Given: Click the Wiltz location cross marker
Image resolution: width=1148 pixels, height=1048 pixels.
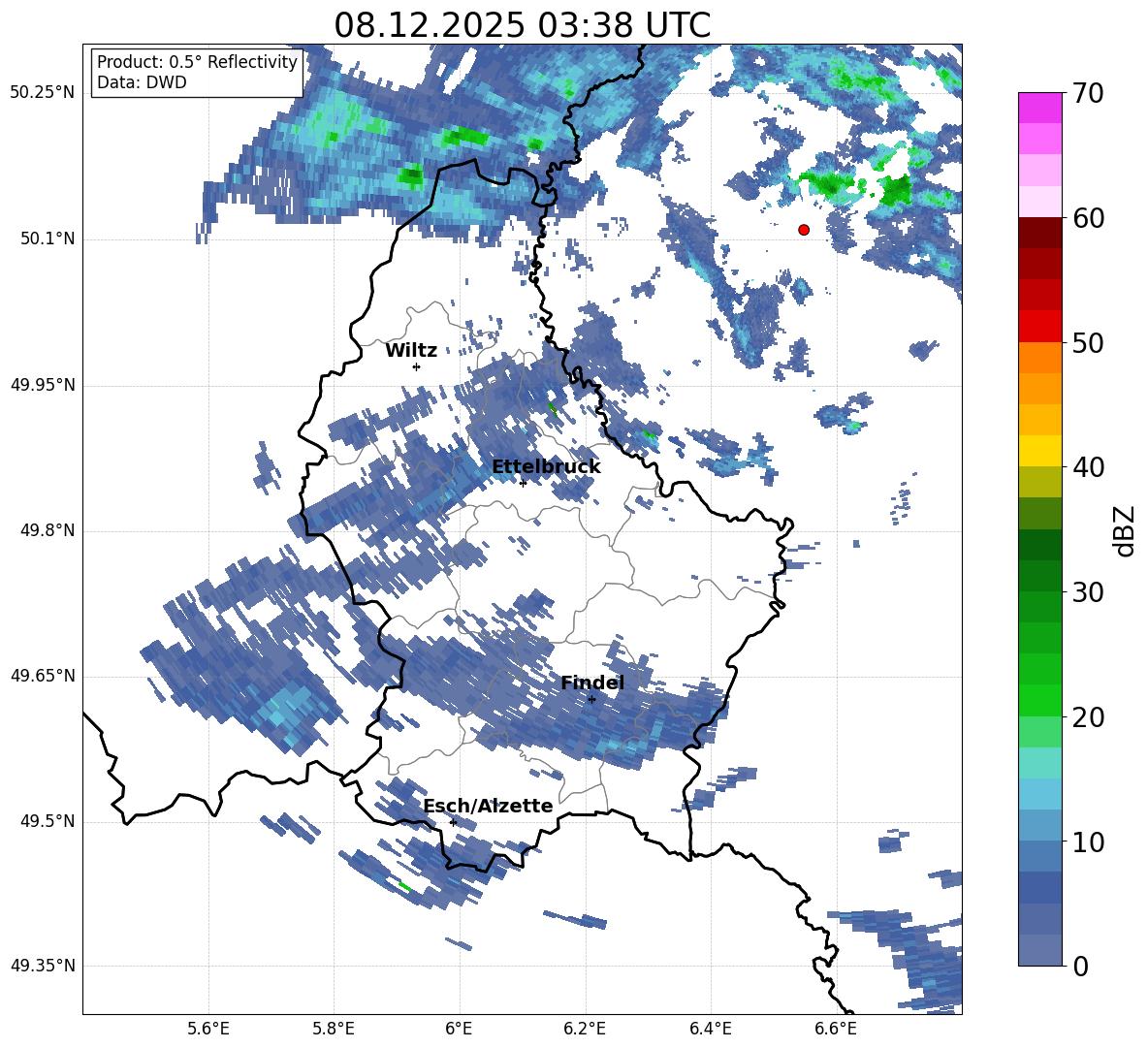Looking at the screenshot, I should [x=417, y=366].
